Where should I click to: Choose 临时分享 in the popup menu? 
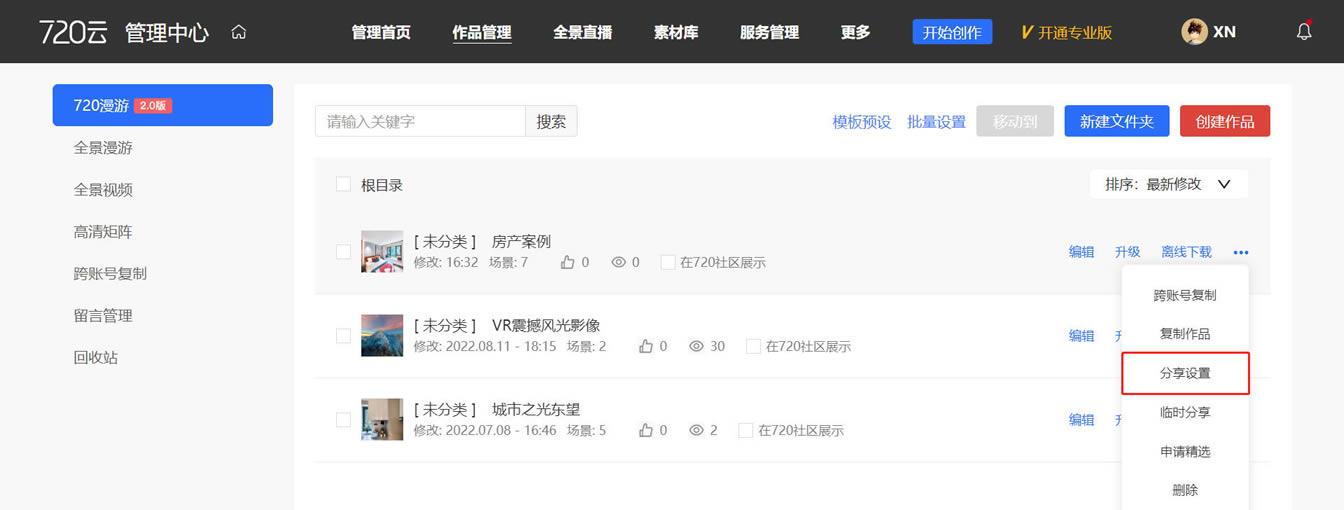point(1185,412)
